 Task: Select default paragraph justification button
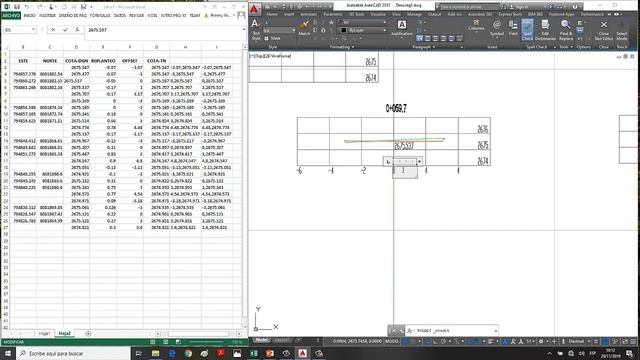(420, 38)
